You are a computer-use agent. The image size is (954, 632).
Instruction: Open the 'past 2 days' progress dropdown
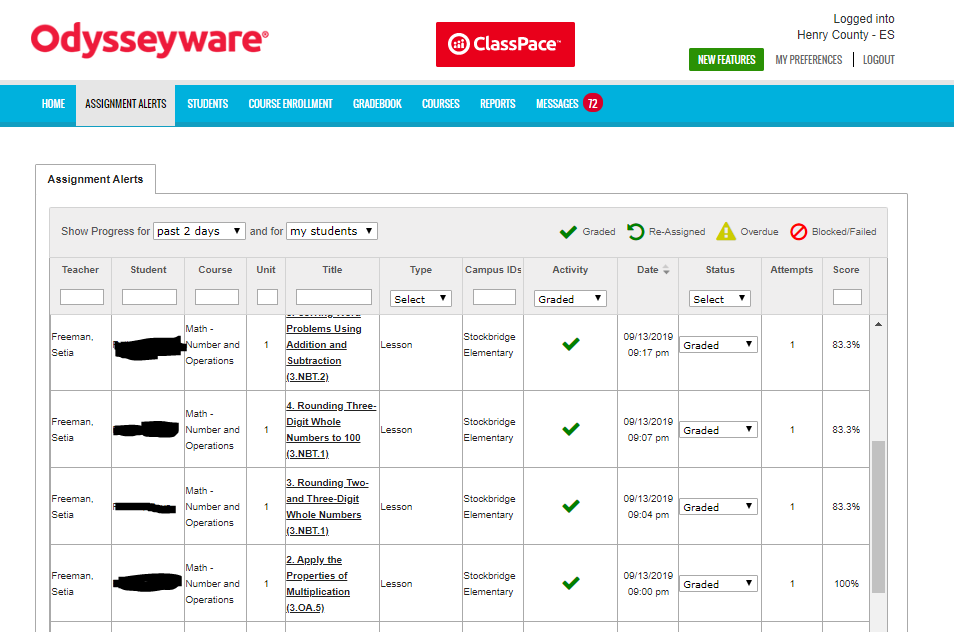point(200,231)
